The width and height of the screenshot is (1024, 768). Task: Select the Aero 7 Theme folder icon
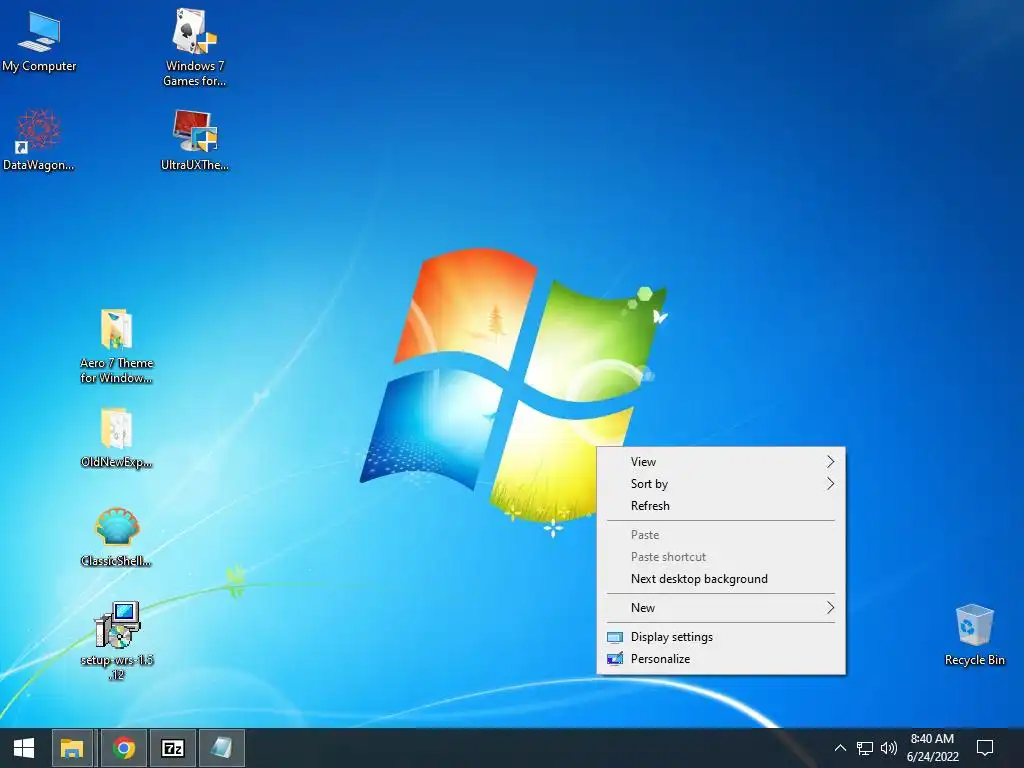coord(117,346)
